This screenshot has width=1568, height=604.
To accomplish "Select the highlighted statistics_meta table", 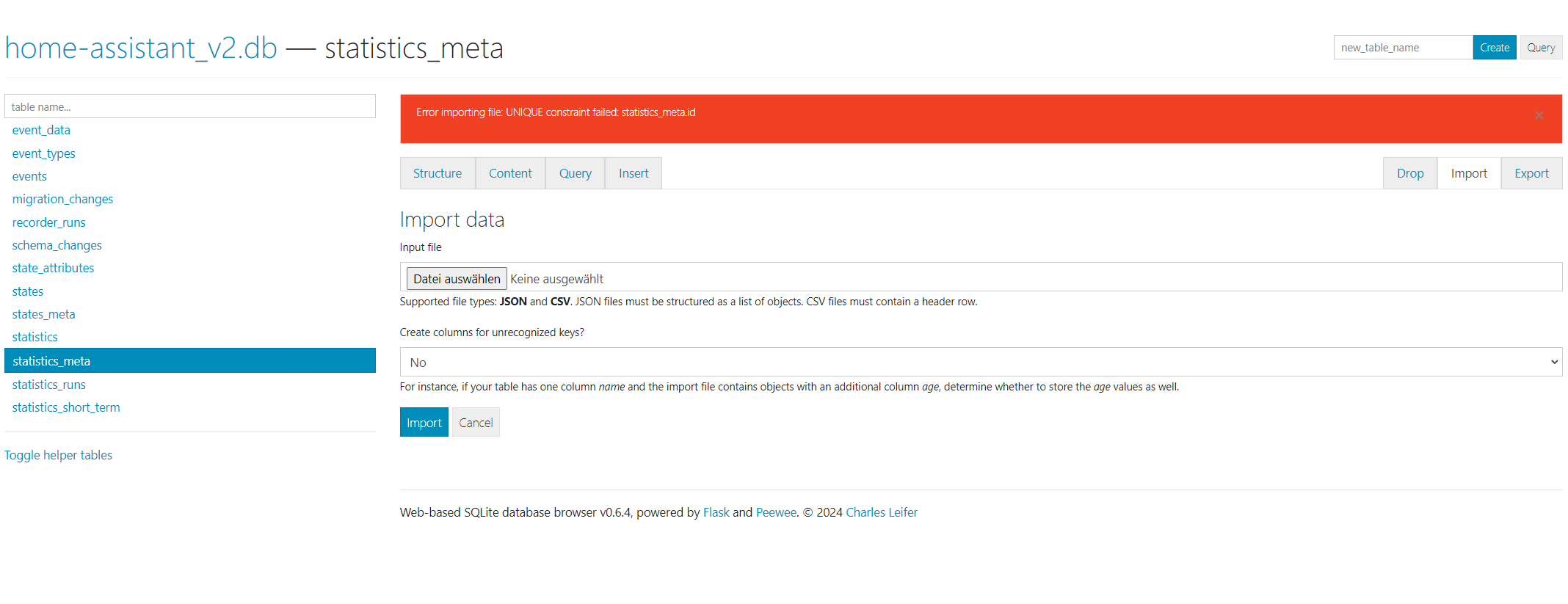I will (x=190, y=360).
